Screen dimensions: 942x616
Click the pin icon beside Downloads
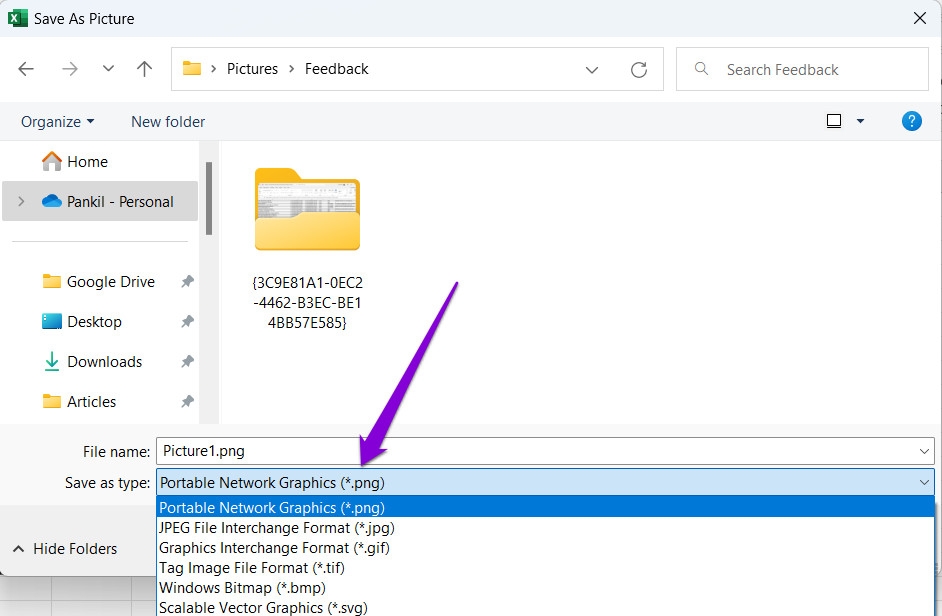pos(187,361)
